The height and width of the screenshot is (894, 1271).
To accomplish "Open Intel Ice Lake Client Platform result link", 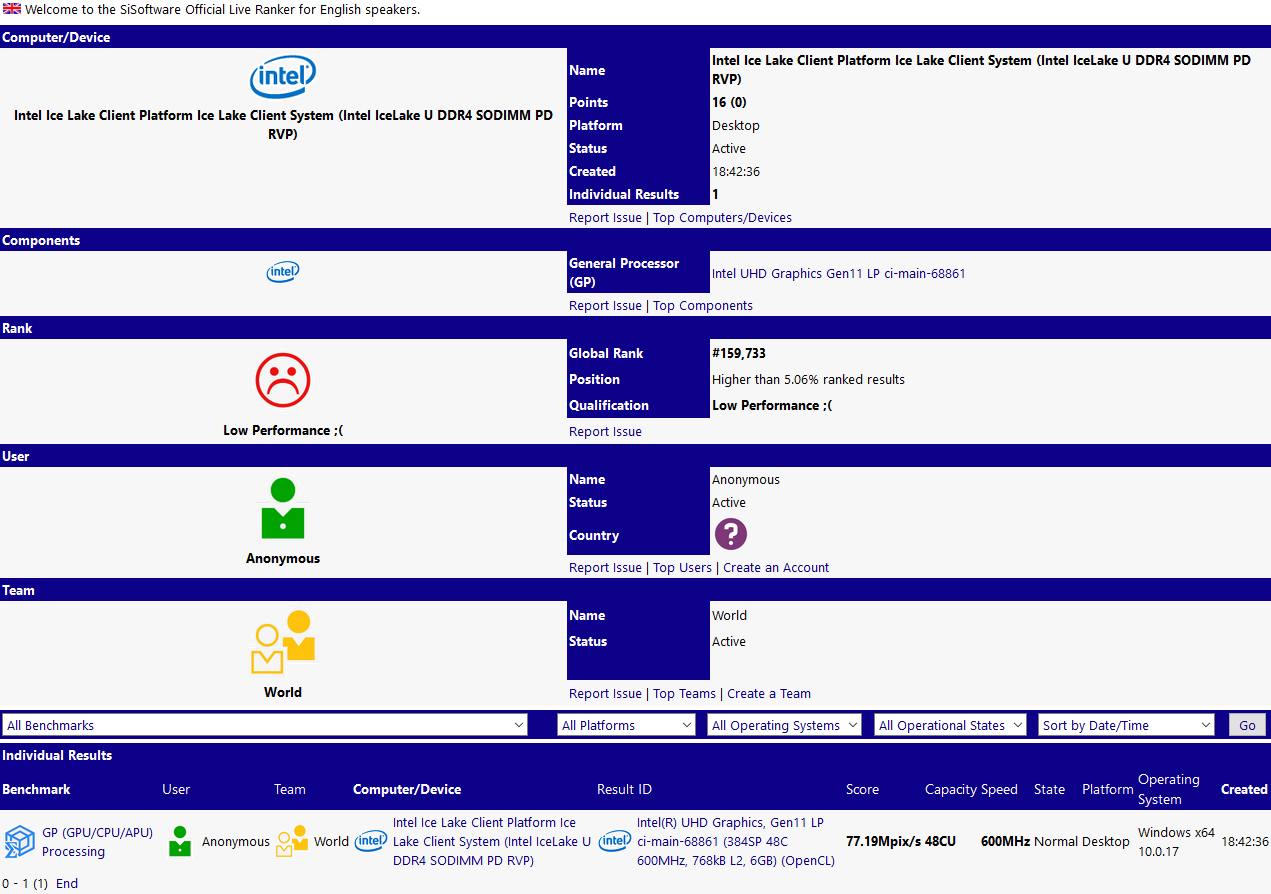I will [x=492, y=841].
